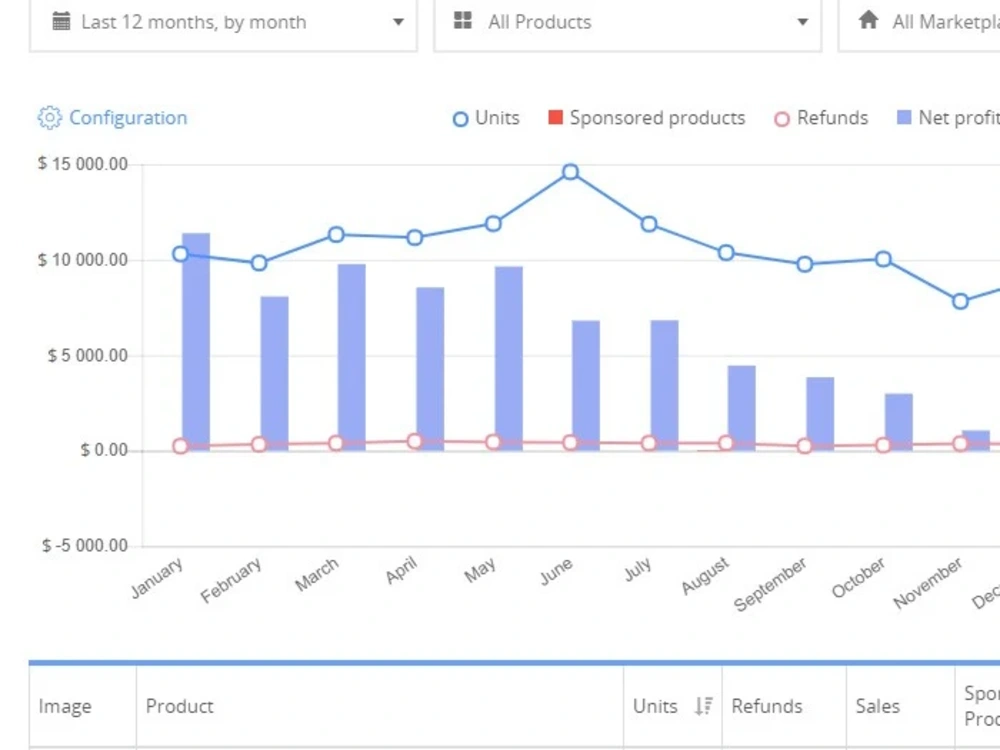Open the Configuration link
Viewport: 1000px width, 750px height.
(128, 118)
